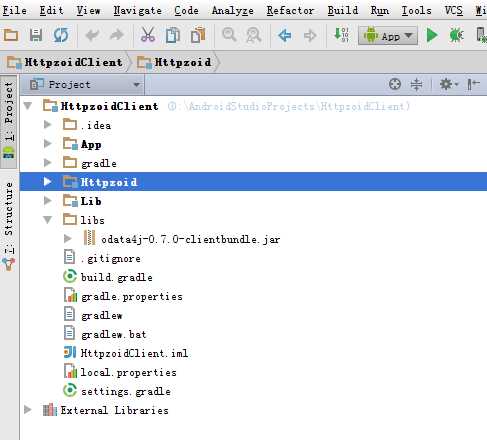
Task: Start debugging with the bug icon
Action: click(456, 35)
